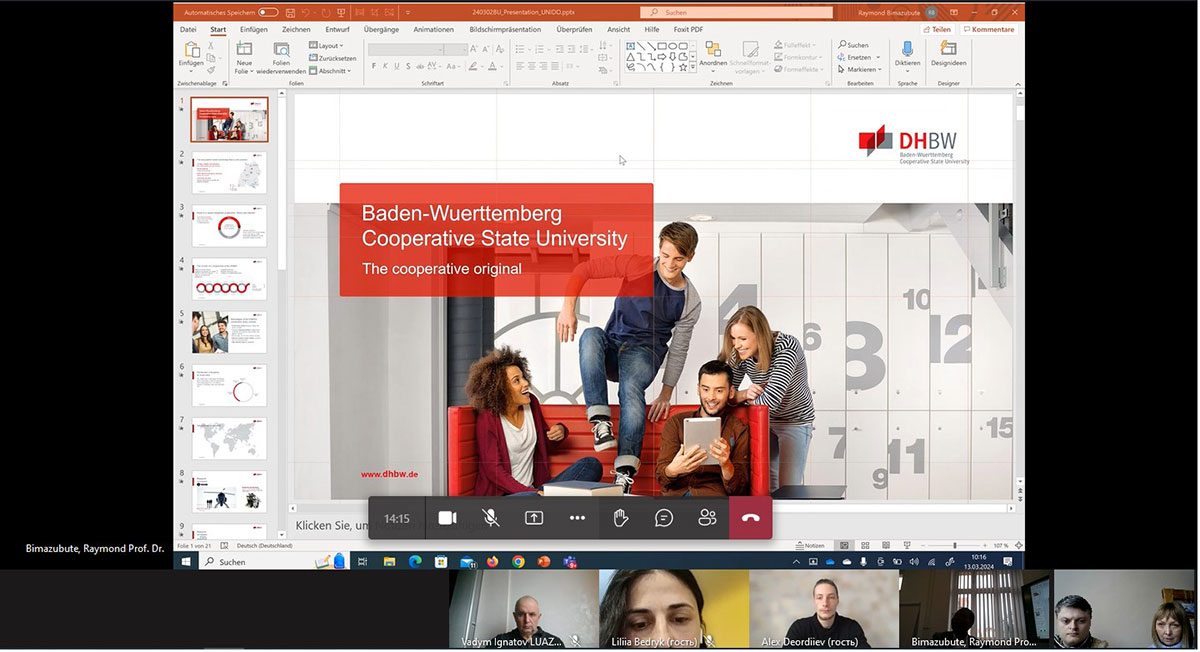Select slide 5 thumbnail
This screenshot has height=652, width=1200.
click(x=229, y=332)
